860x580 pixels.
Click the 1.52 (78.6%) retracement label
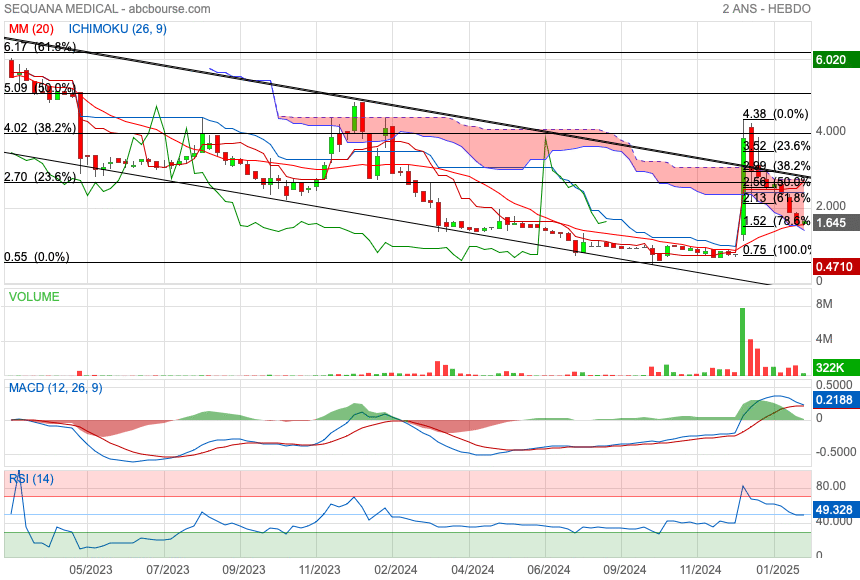click(777, 221)
